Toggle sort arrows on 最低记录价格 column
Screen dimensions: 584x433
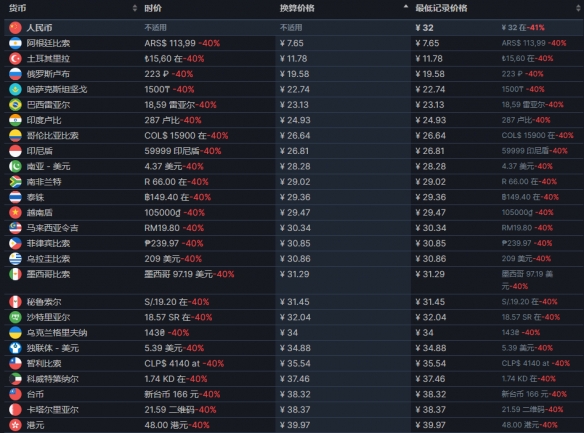tap(578, 8)
